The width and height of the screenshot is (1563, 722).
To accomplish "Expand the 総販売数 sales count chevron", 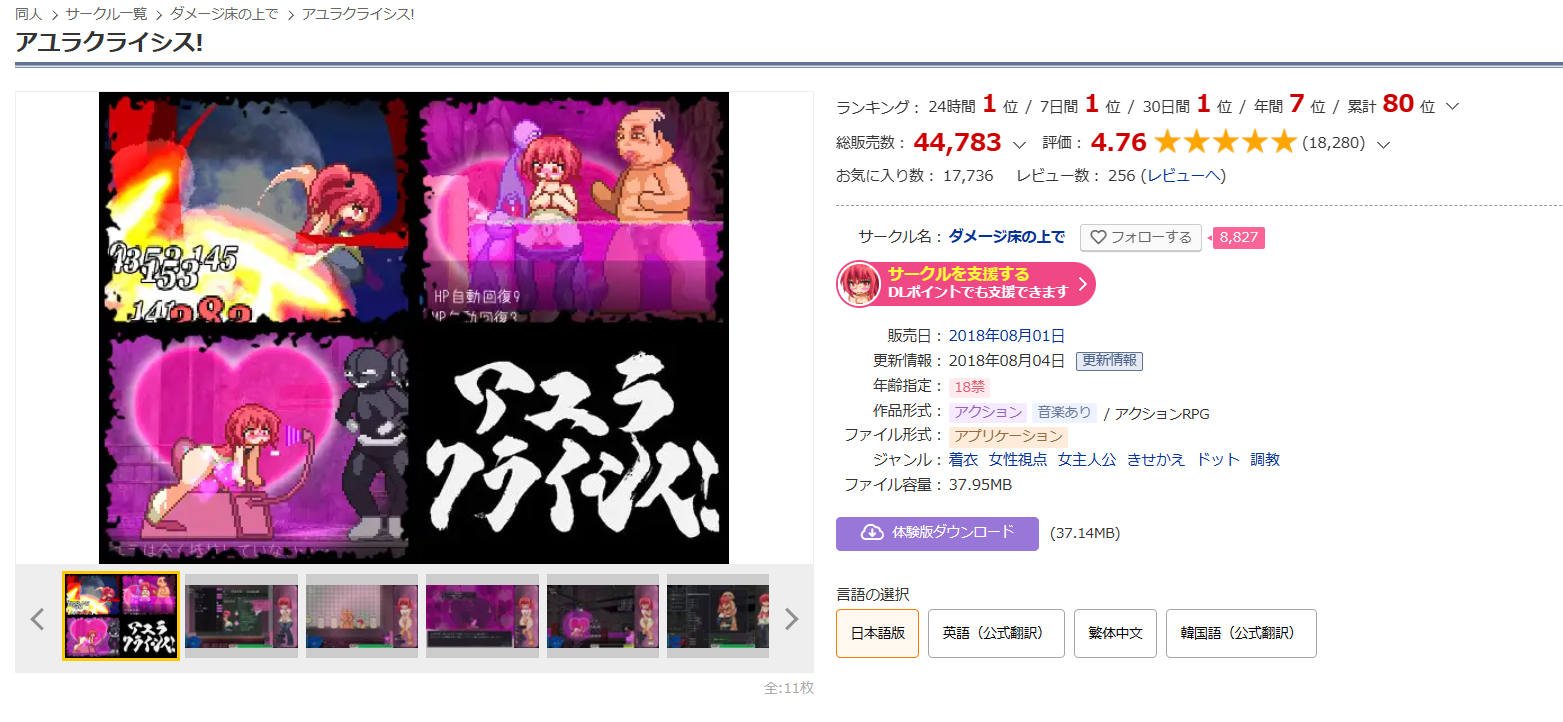I will [1019, 144].
